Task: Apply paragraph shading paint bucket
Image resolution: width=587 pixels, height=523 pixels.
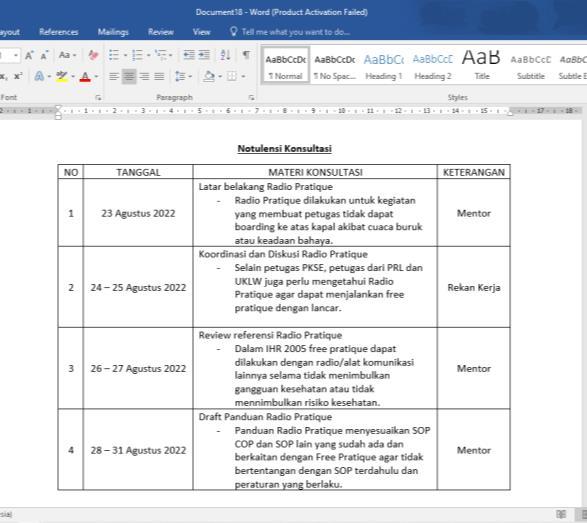Action: (x=209, y=77)
